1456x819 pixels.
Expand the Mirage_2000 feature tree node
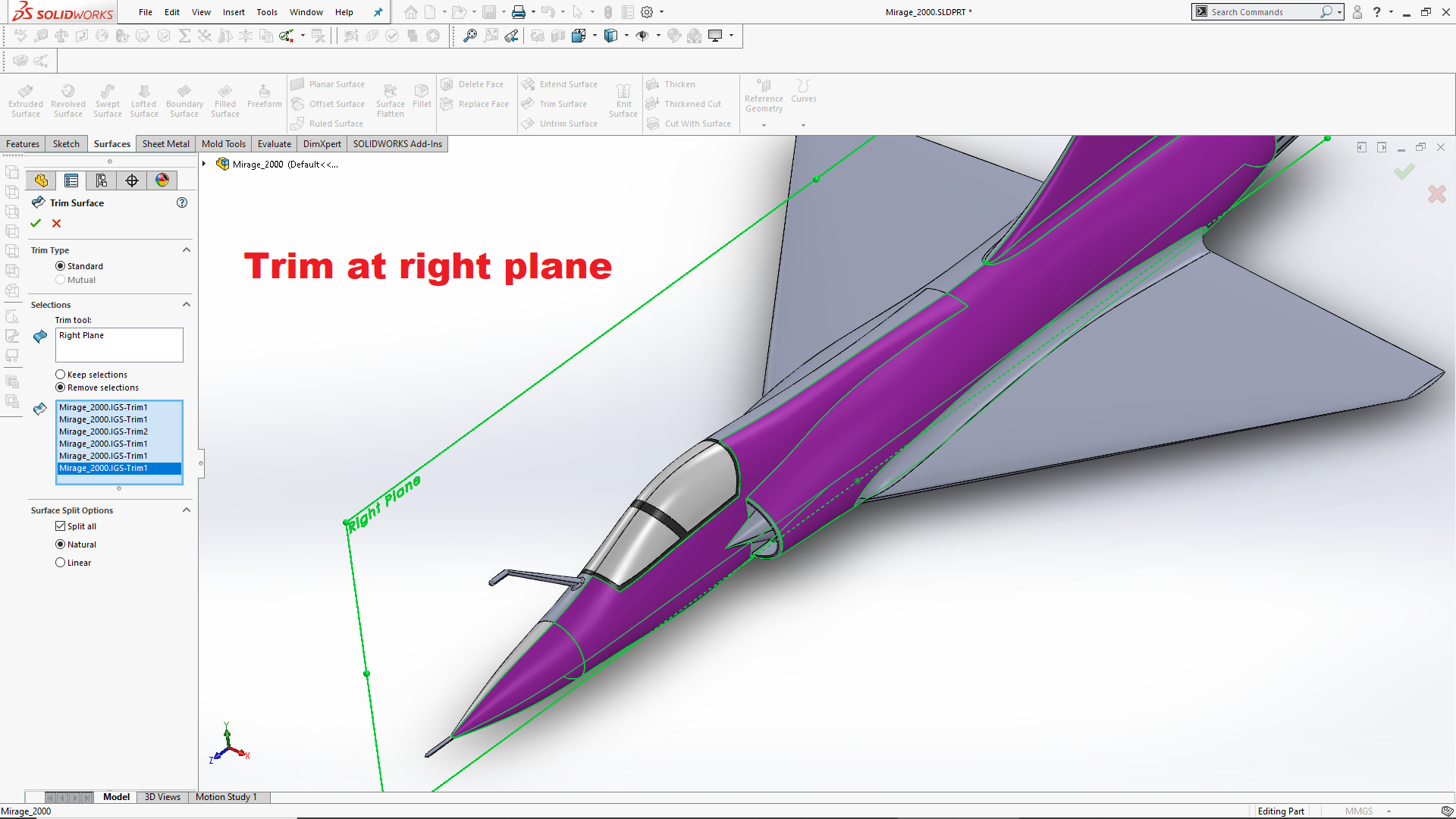coord(203,163)
